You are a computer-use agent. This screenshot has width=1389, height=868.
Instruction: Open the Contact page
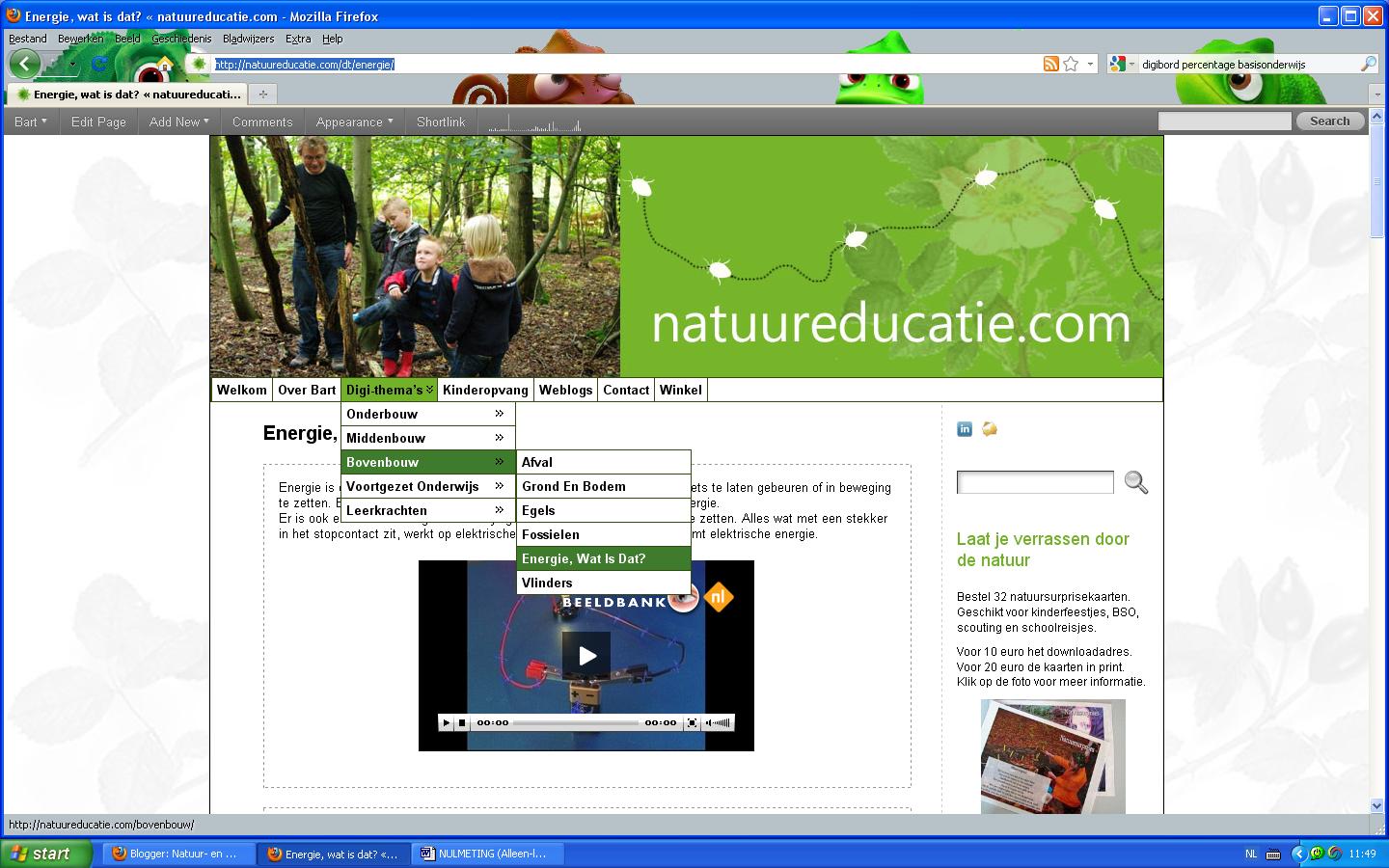click(x=626, y=390)
